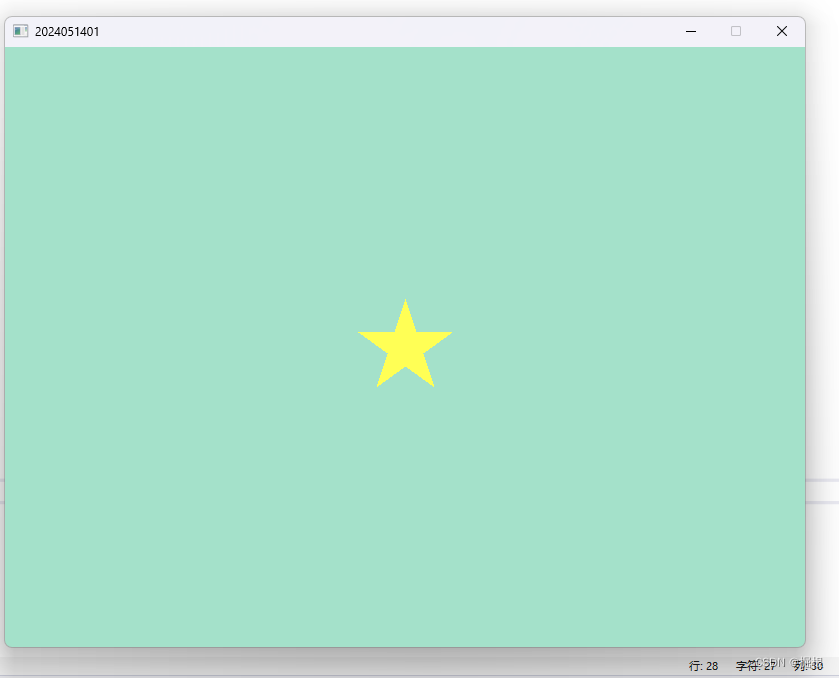Click the title bar of the window
This screenshot has width=839, height=678.
point(400,31)
